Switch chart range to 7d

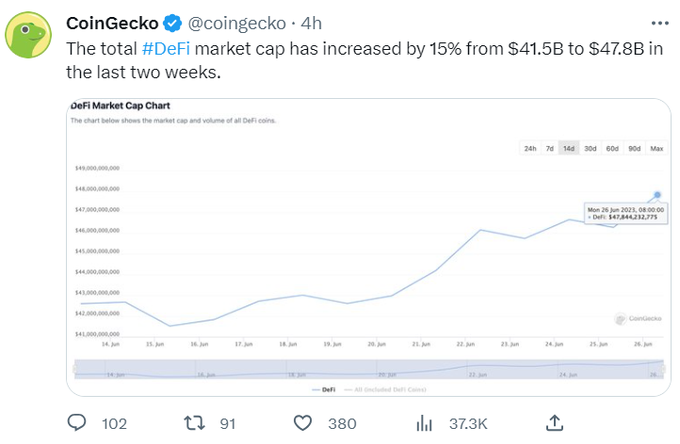point(550,148)
